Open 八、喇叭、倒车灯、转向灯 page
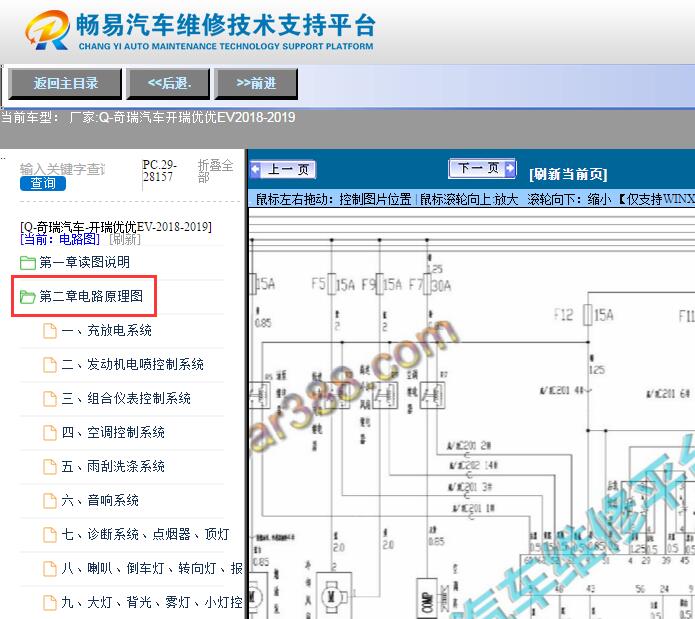Image resolution: width=695 pixels, height=619 pixels. click(152, 568)
